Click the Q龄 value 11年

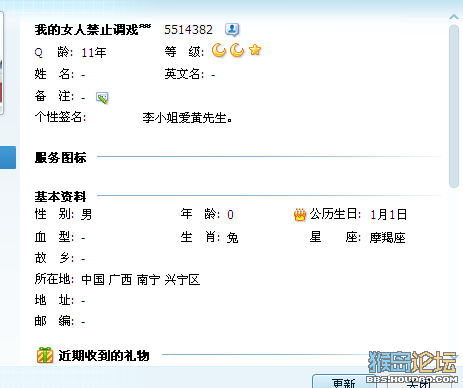click(94, 53)
